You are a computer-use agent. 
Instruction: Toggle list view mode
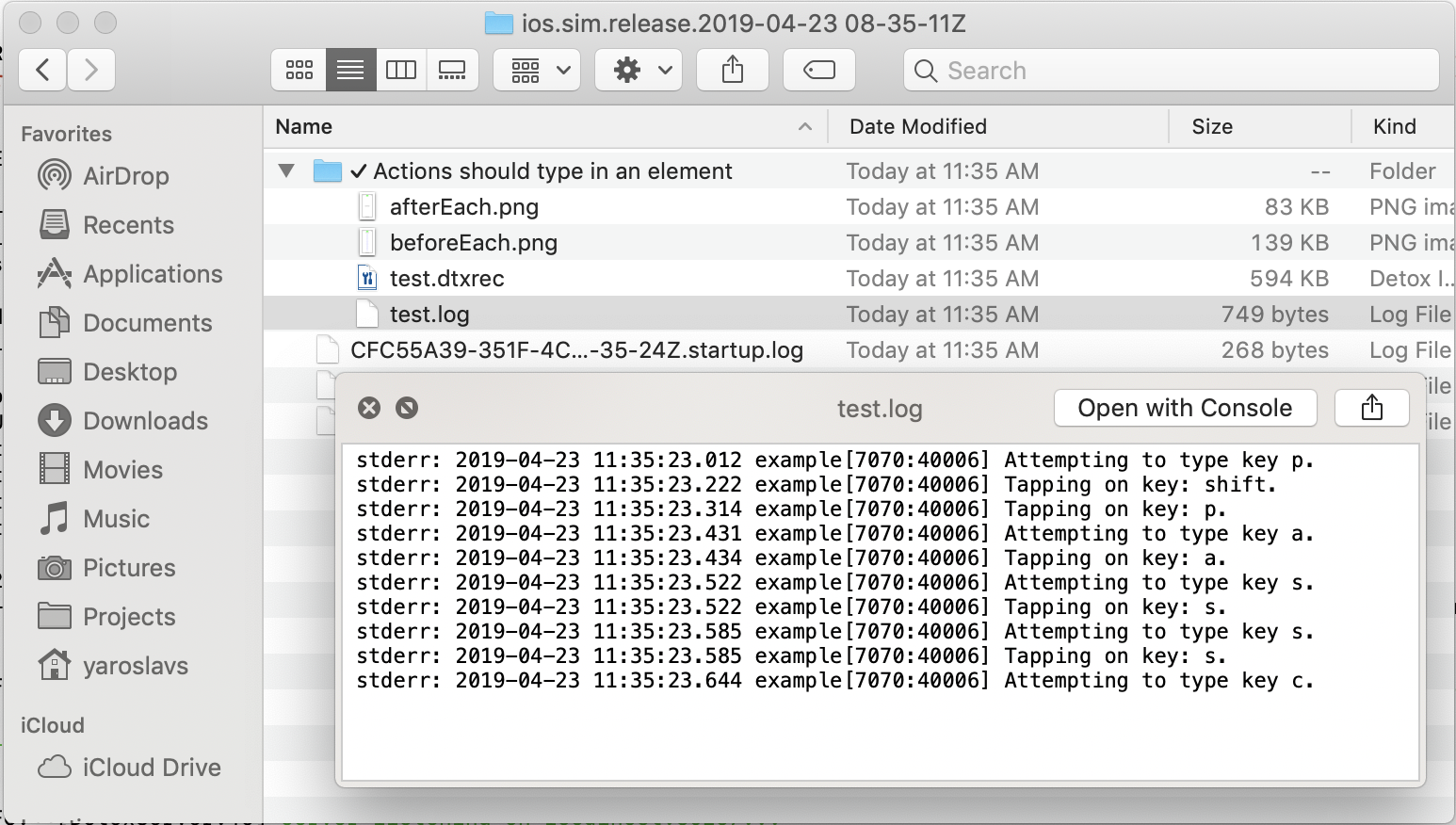point(350,69)
